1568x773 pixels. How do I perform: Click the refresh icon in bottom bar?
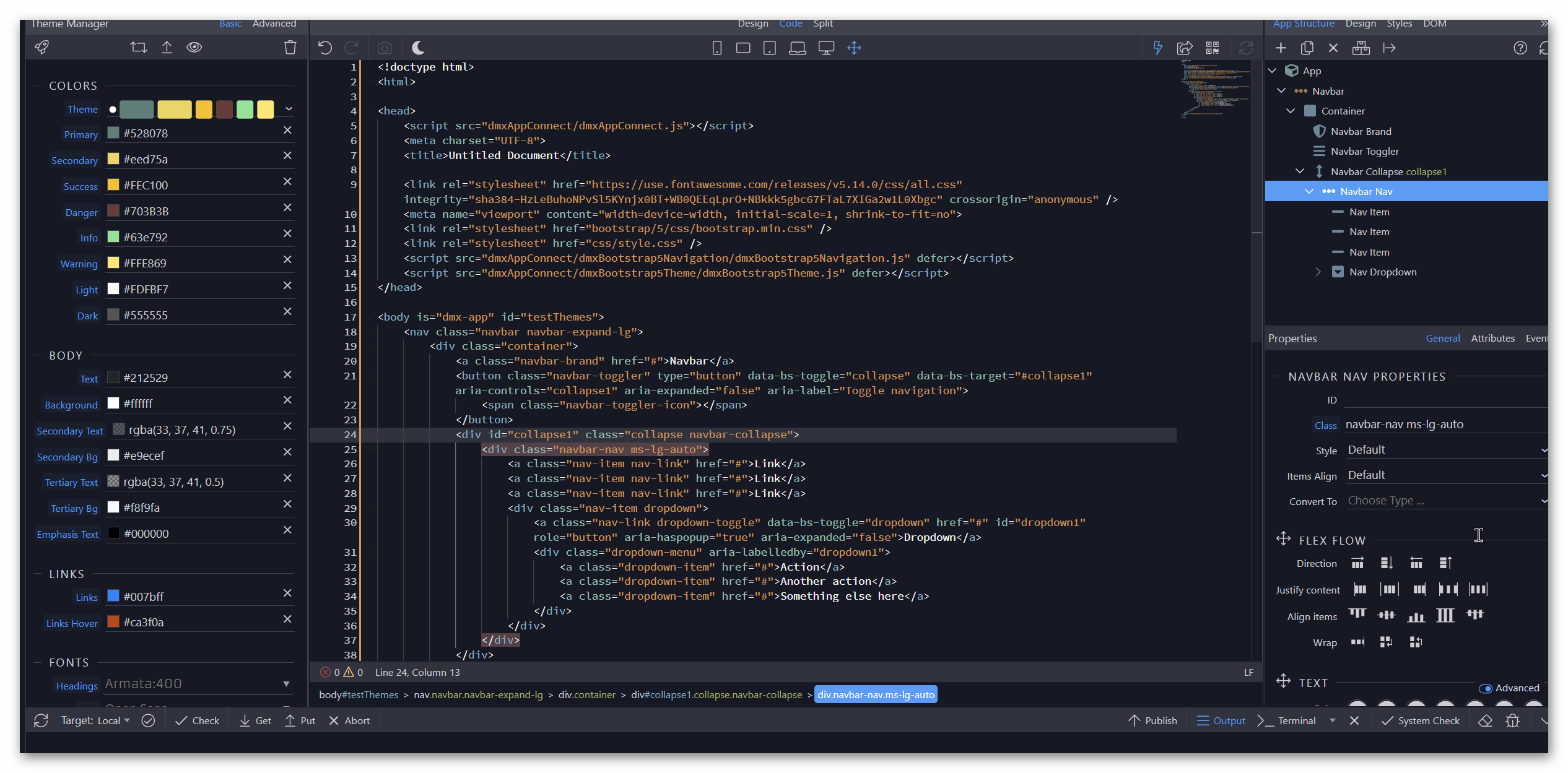(41, 720)
